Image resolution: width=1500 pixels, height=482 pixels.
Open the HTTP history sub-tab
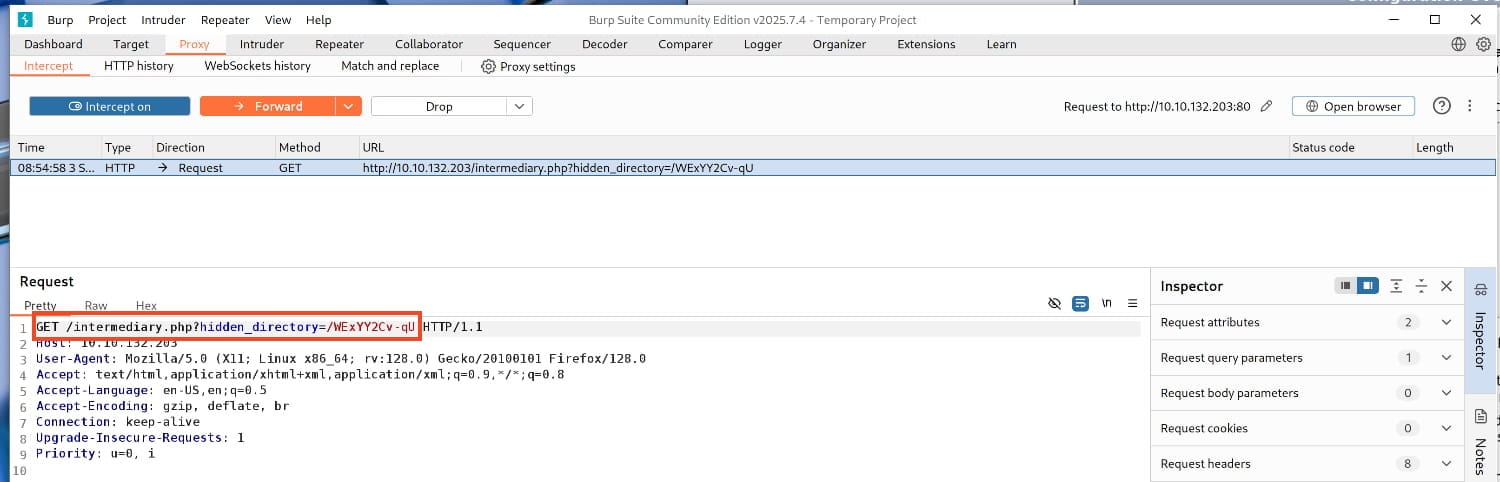pos(139,66)
